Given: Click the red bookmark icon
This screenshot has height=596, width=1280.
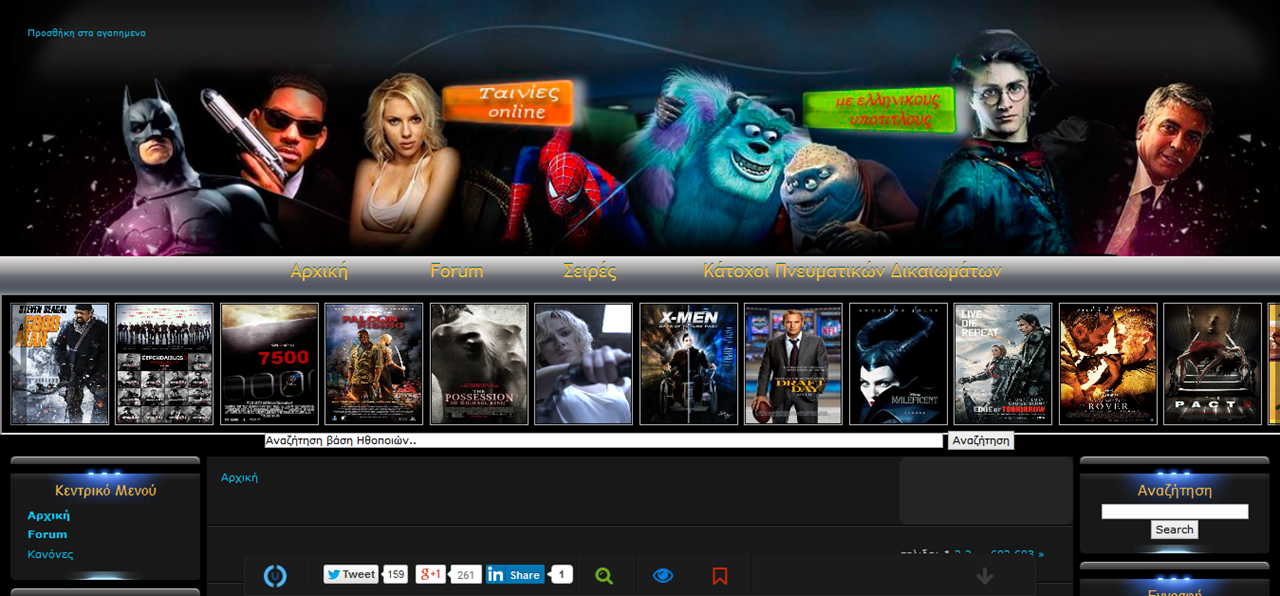Looking at the screenshot, I should point(720,576).
